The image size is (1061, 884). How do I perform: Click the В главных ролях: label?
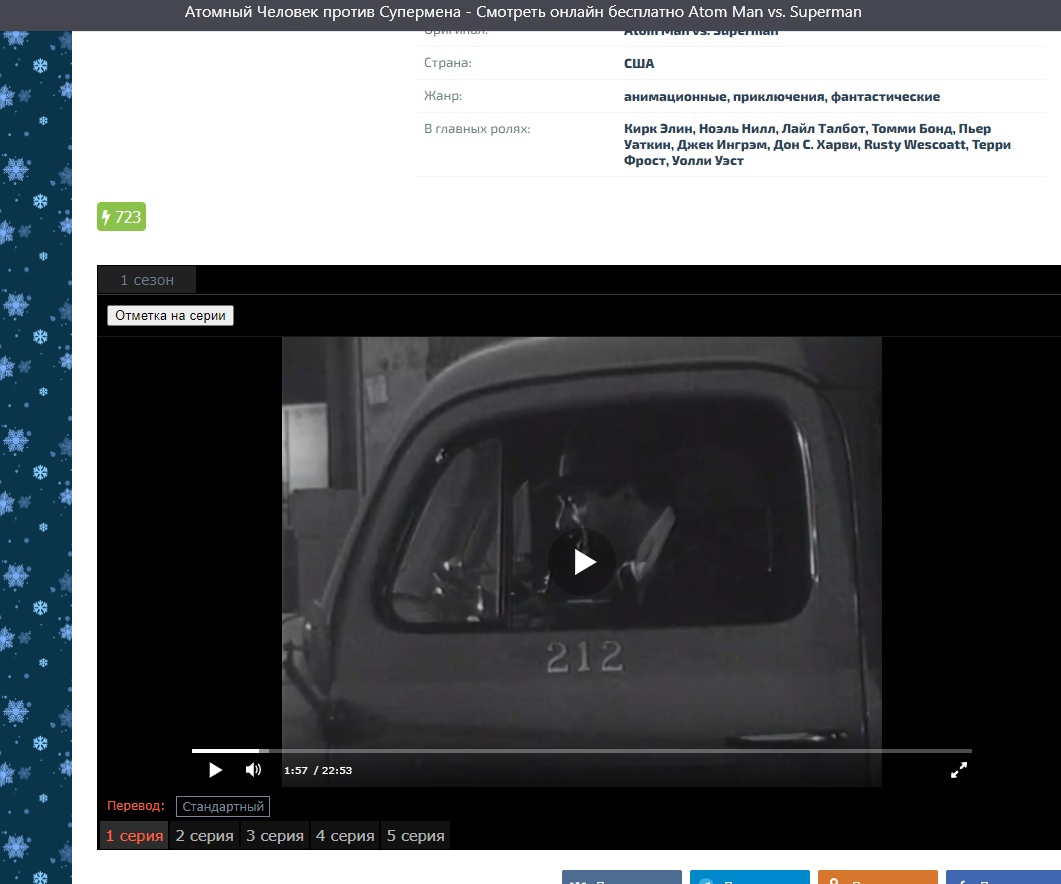[477, 129]
